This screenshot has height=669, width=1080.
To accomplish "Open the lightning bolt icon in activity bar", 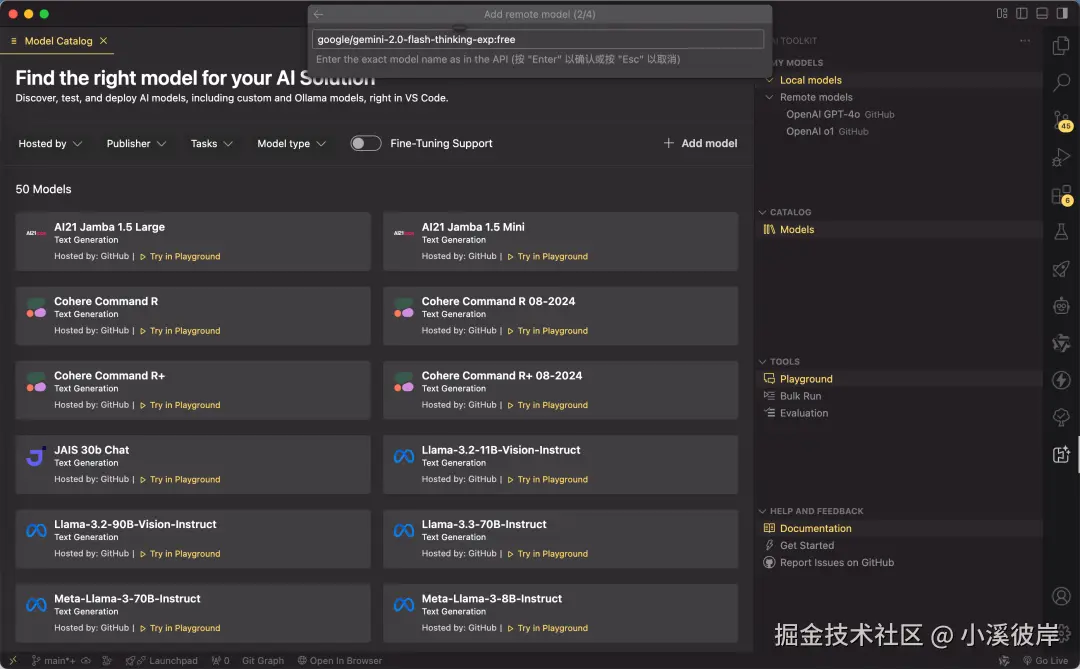I will tap(1061, 380).
